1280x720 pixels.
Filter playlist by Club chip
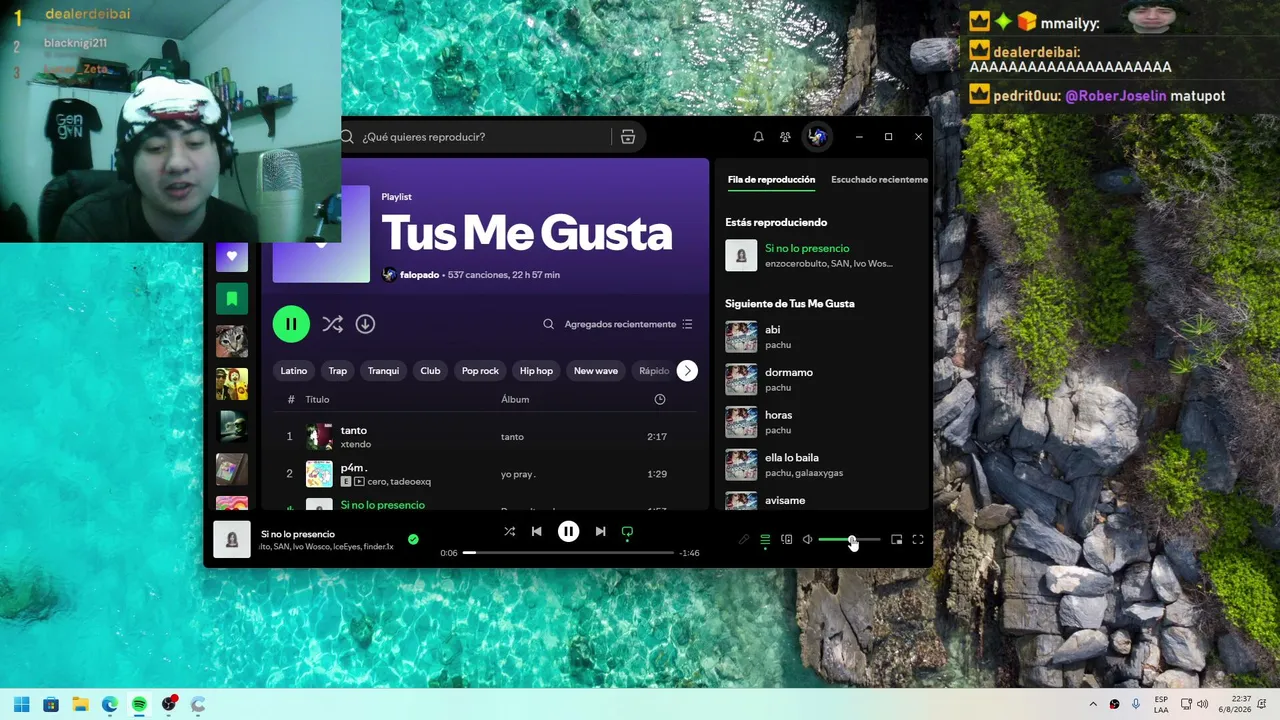tap(430, 371)
